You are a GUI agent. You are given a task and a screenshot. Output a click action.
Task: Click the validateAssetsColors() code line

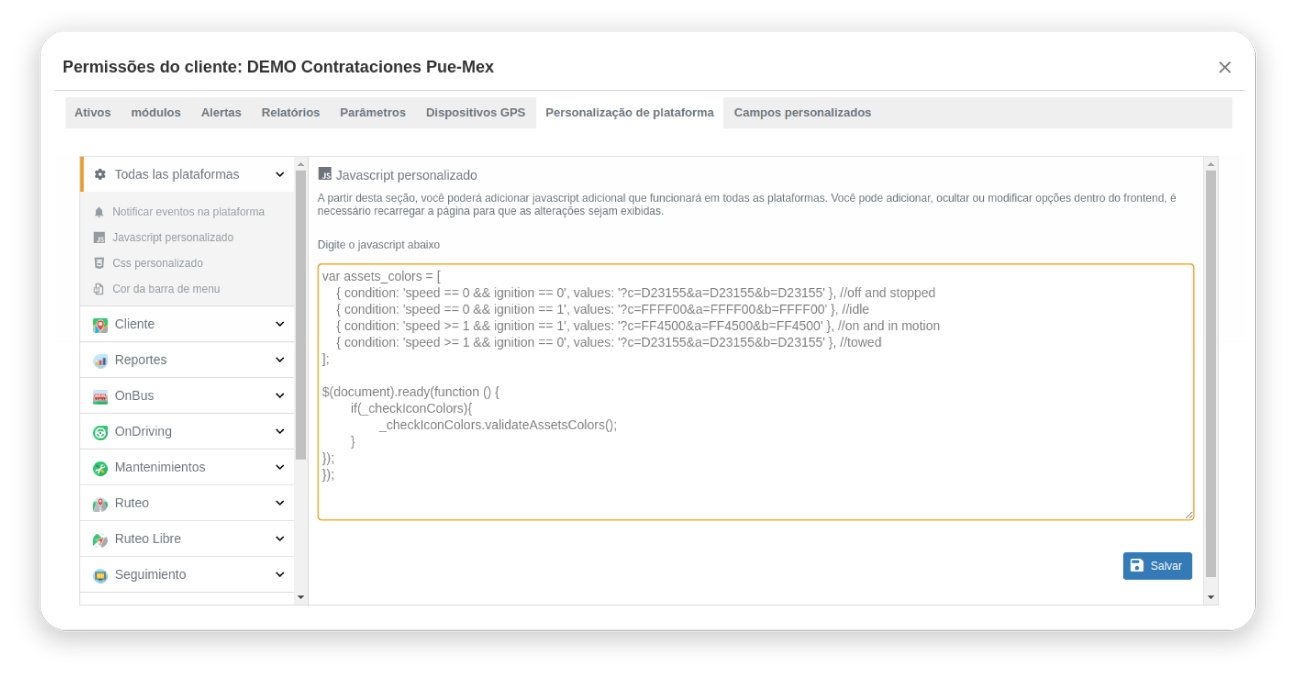tap(498, 425)
